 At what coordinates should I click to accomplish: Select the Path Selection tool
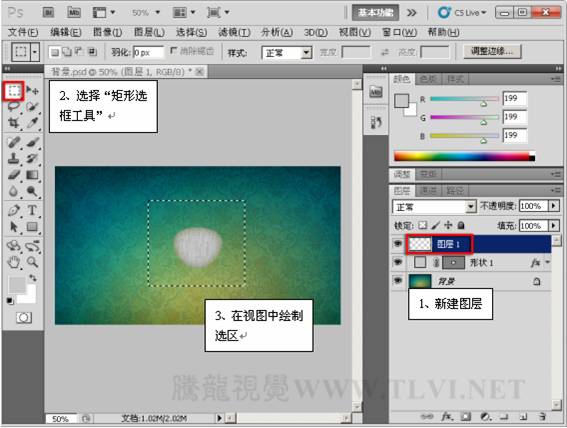[14, 227]
